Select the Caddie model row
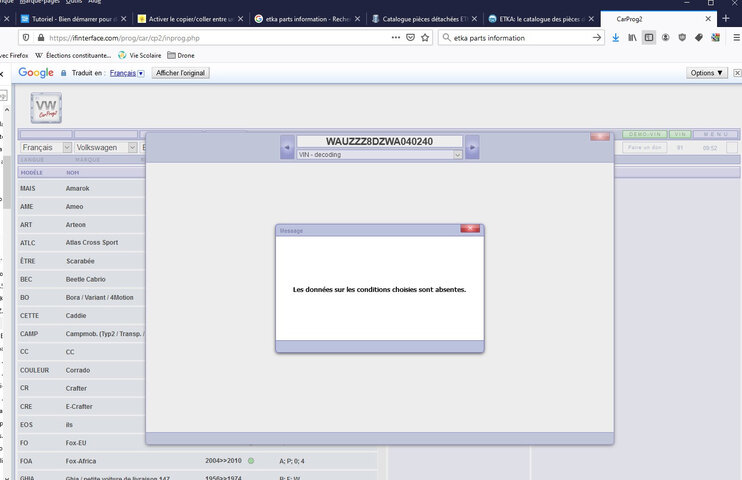This screenshot has height=480, width=742. 82,316
